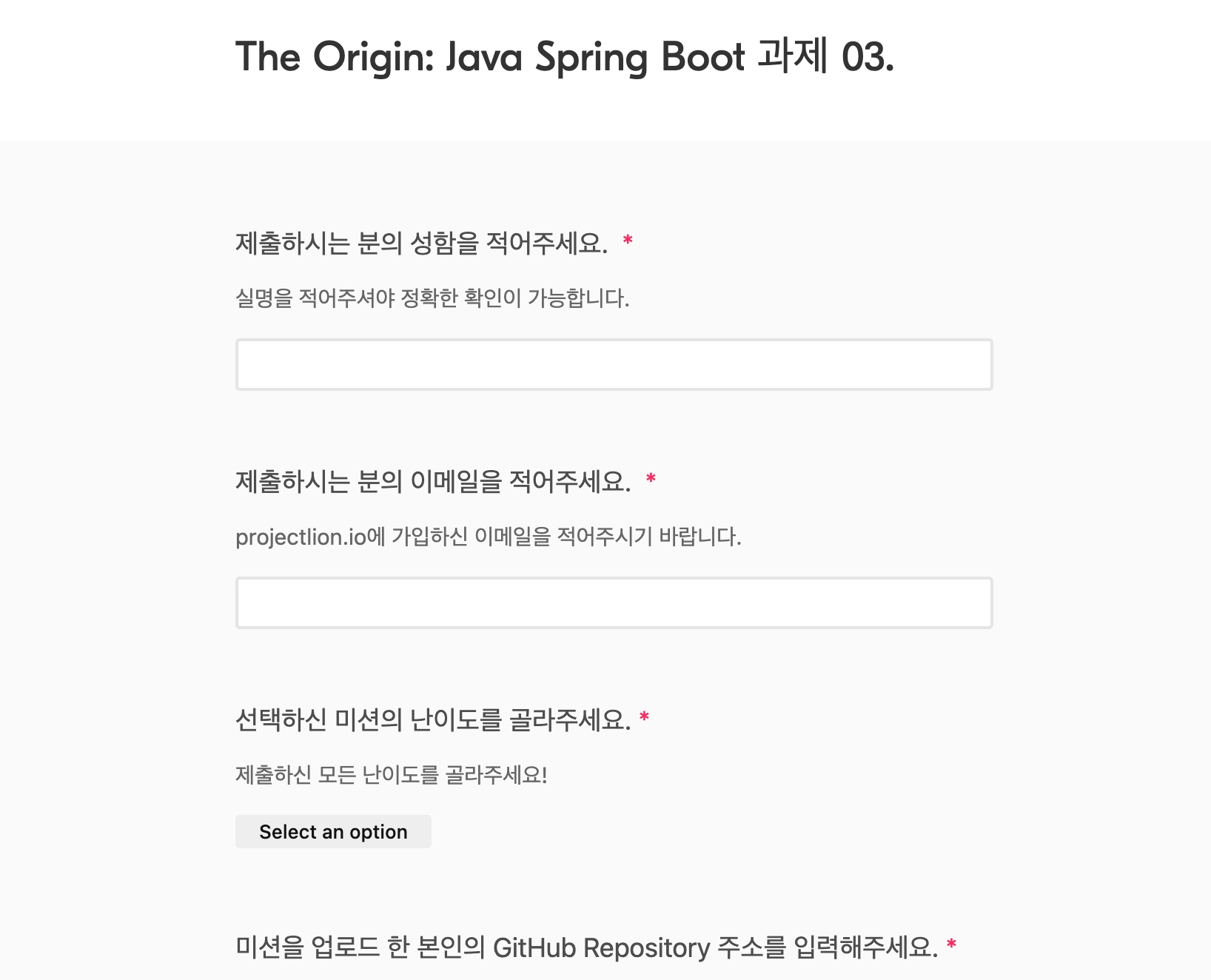Click the red asterisk after the difficulty question
The height and width of the screenshot is (980, 1211).
(645, 717)
